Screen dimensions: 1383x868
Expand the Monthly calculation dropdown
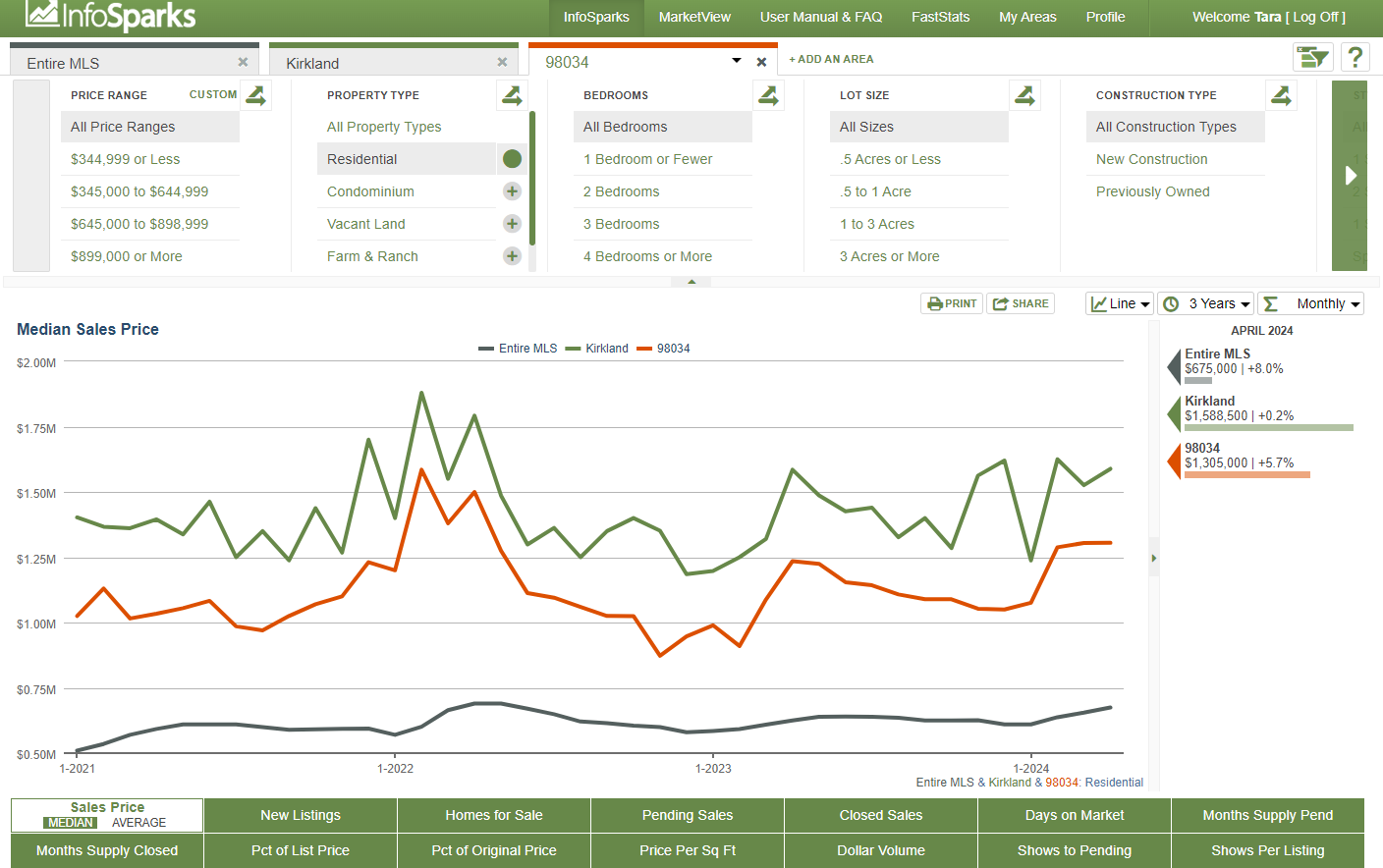tap(1311, 304)
